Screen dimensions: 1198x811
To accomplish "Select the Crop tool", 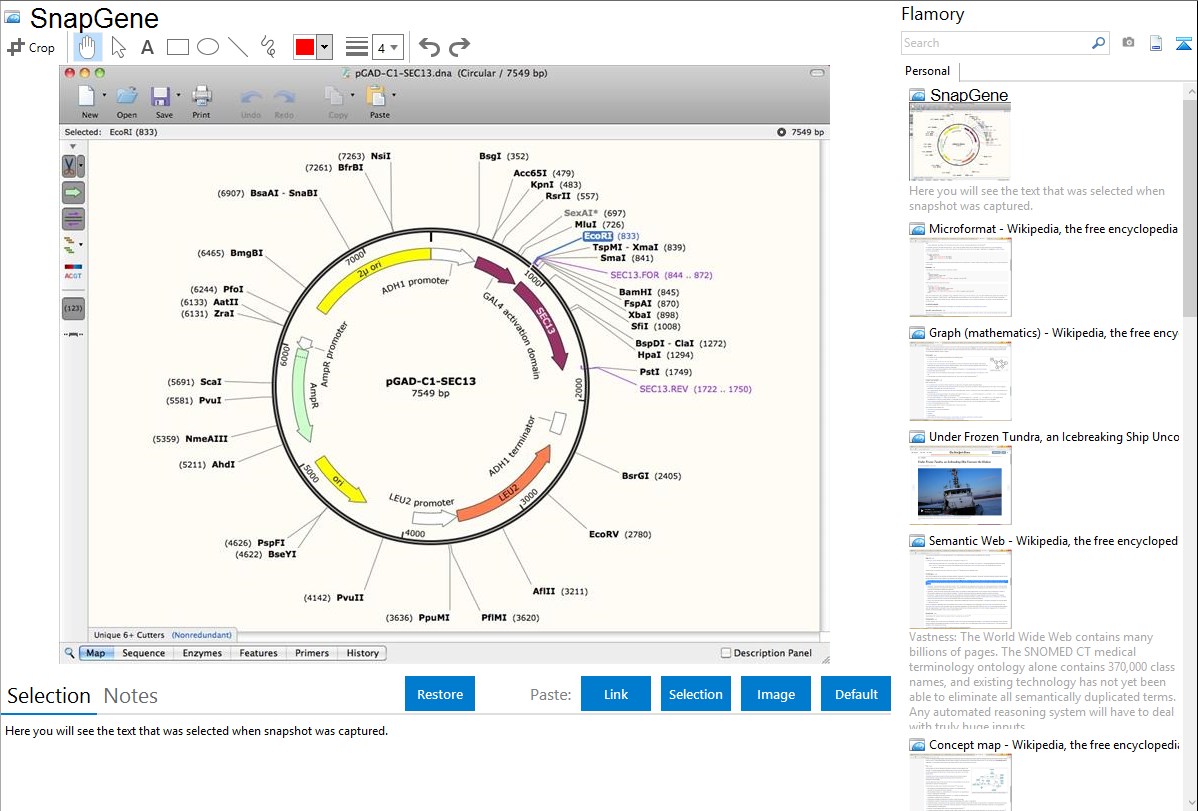I will pyautogui.click(x=31, y=47).
